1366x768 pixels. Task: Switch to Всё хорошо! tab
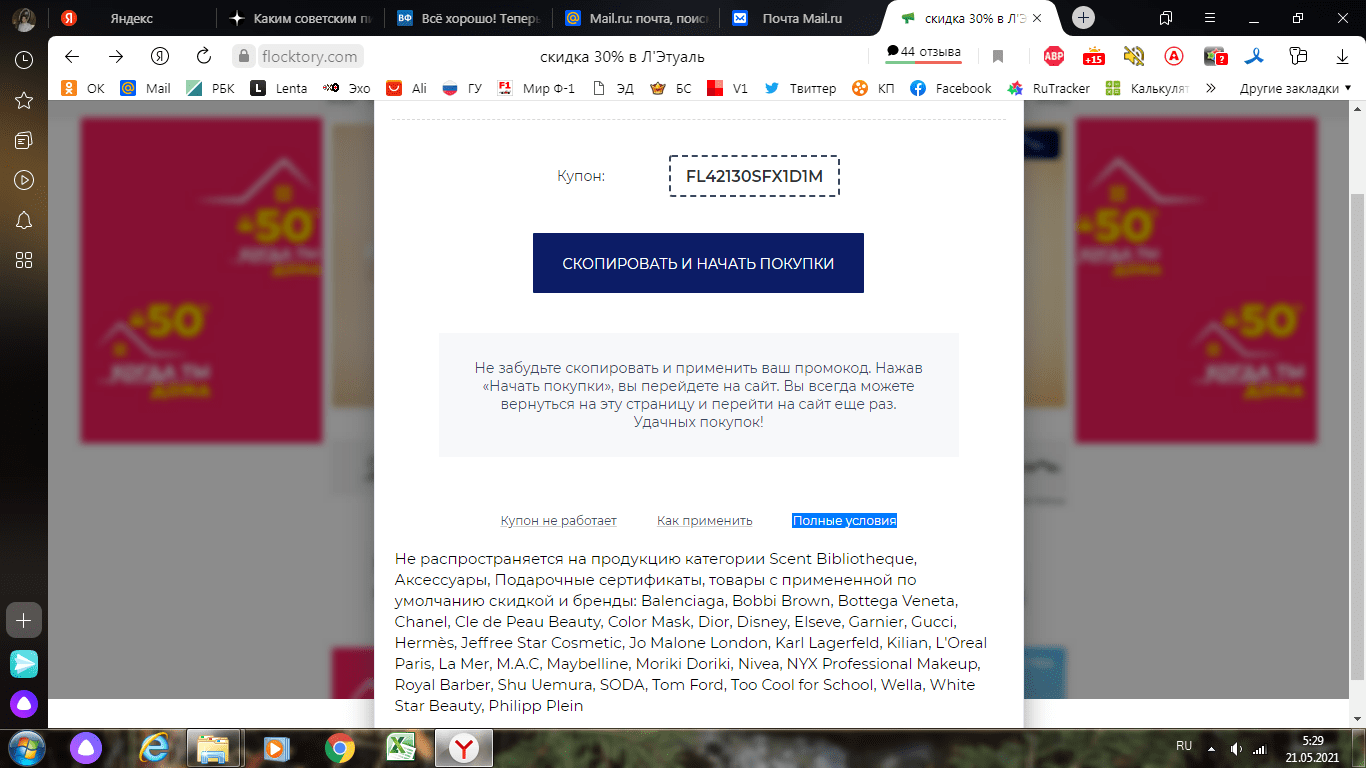pos(468,18)
